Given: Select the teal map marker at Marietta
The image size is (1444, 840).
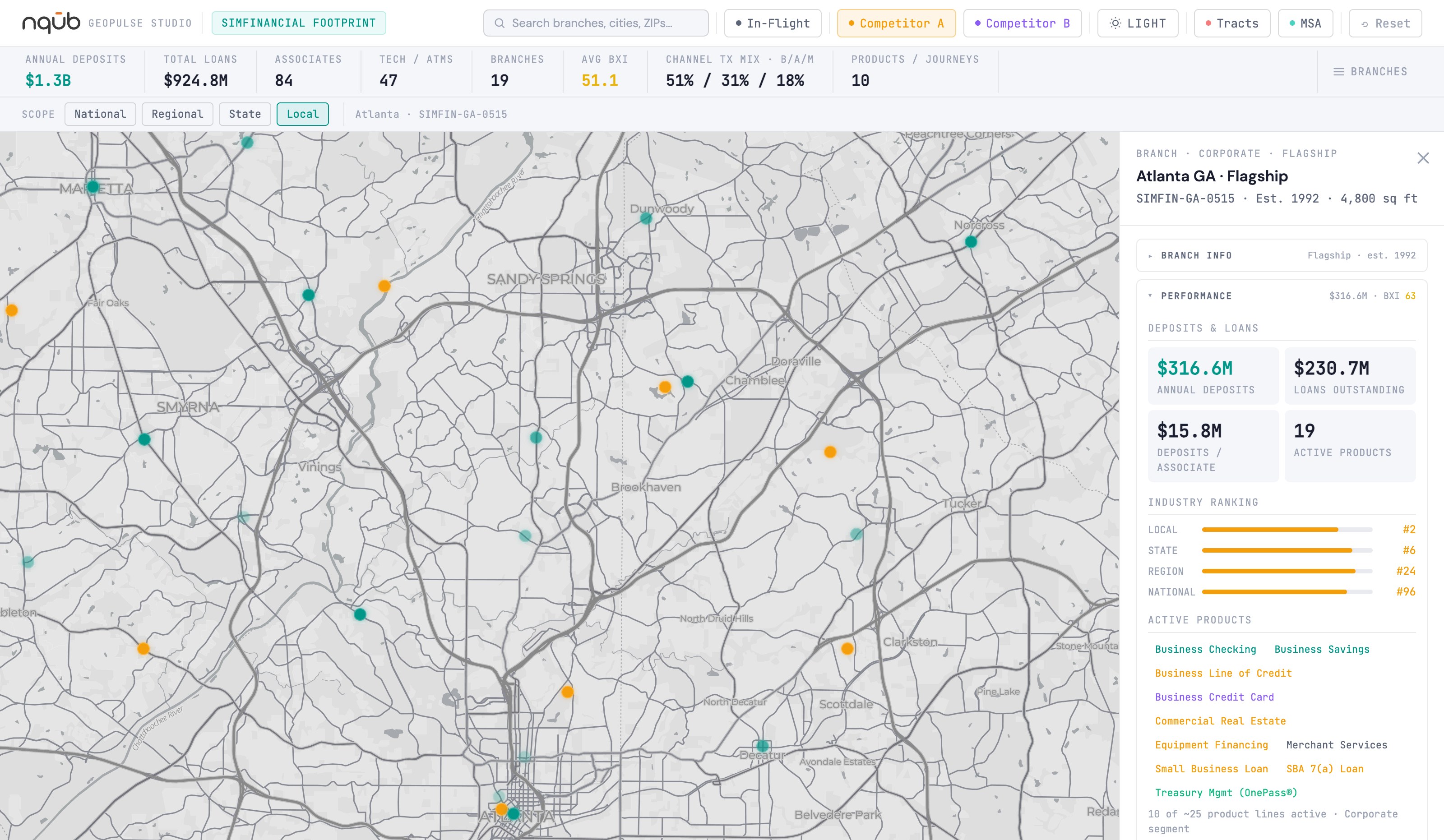Looking at the screenshot, I should (93, 187).
